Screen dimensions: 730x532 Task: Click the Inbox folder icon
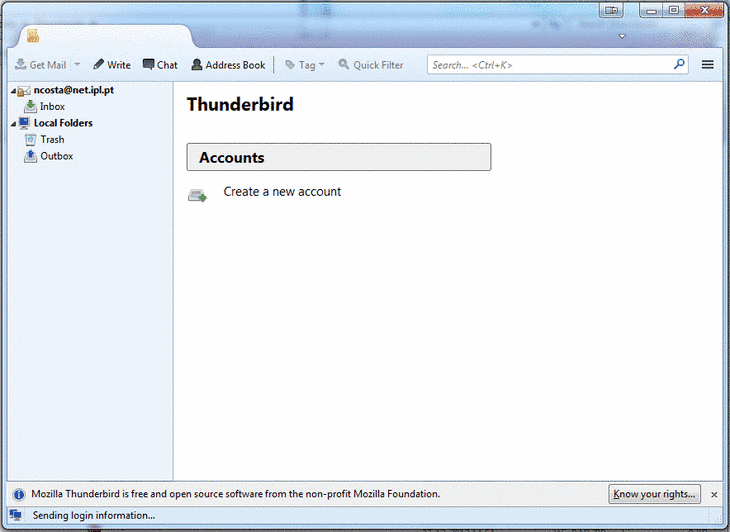pos(30,107)
